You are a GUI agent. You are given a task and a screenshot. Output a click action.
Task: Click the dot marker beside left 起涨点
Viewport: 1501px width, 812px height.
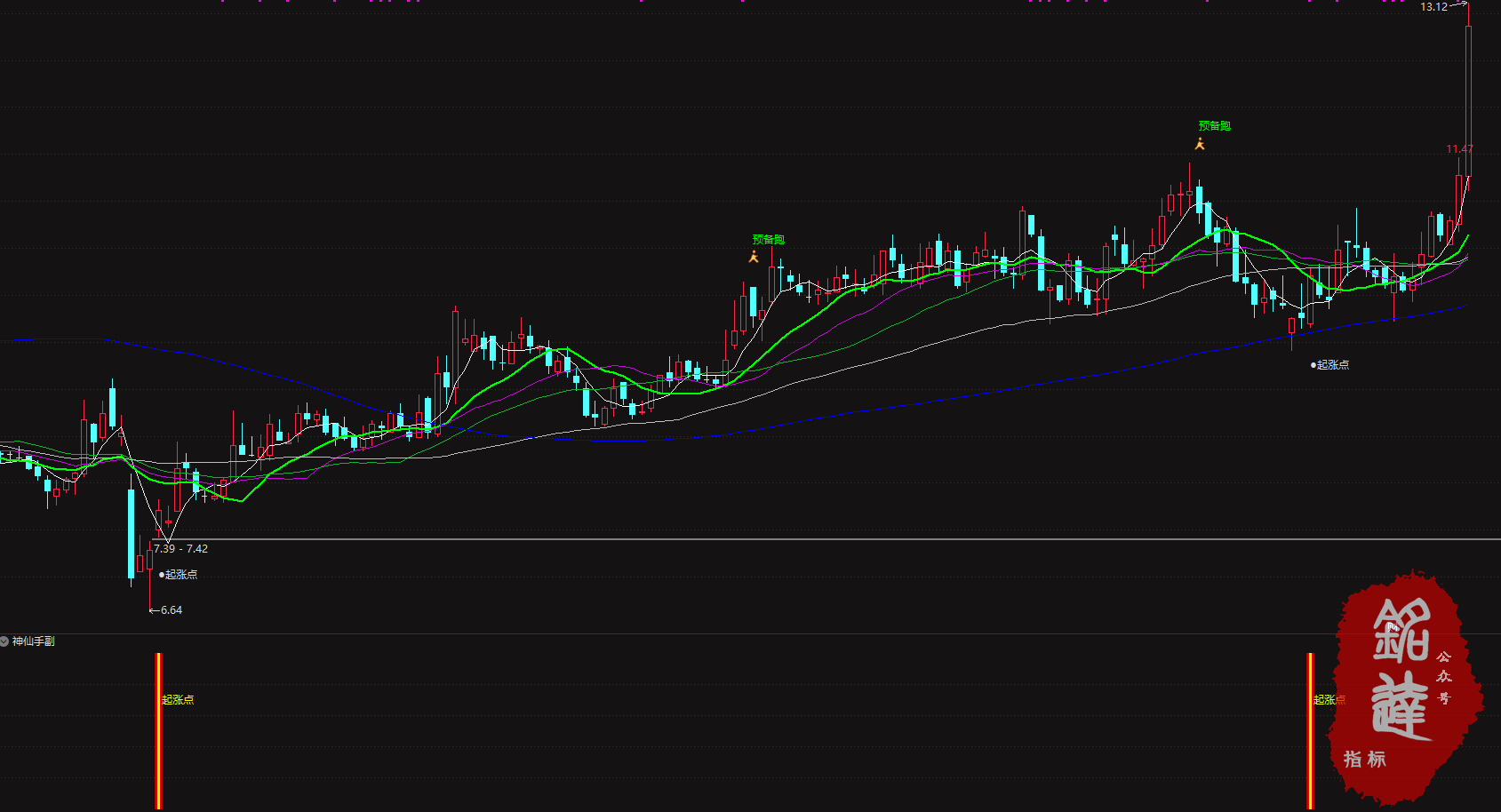click(162, 575)
